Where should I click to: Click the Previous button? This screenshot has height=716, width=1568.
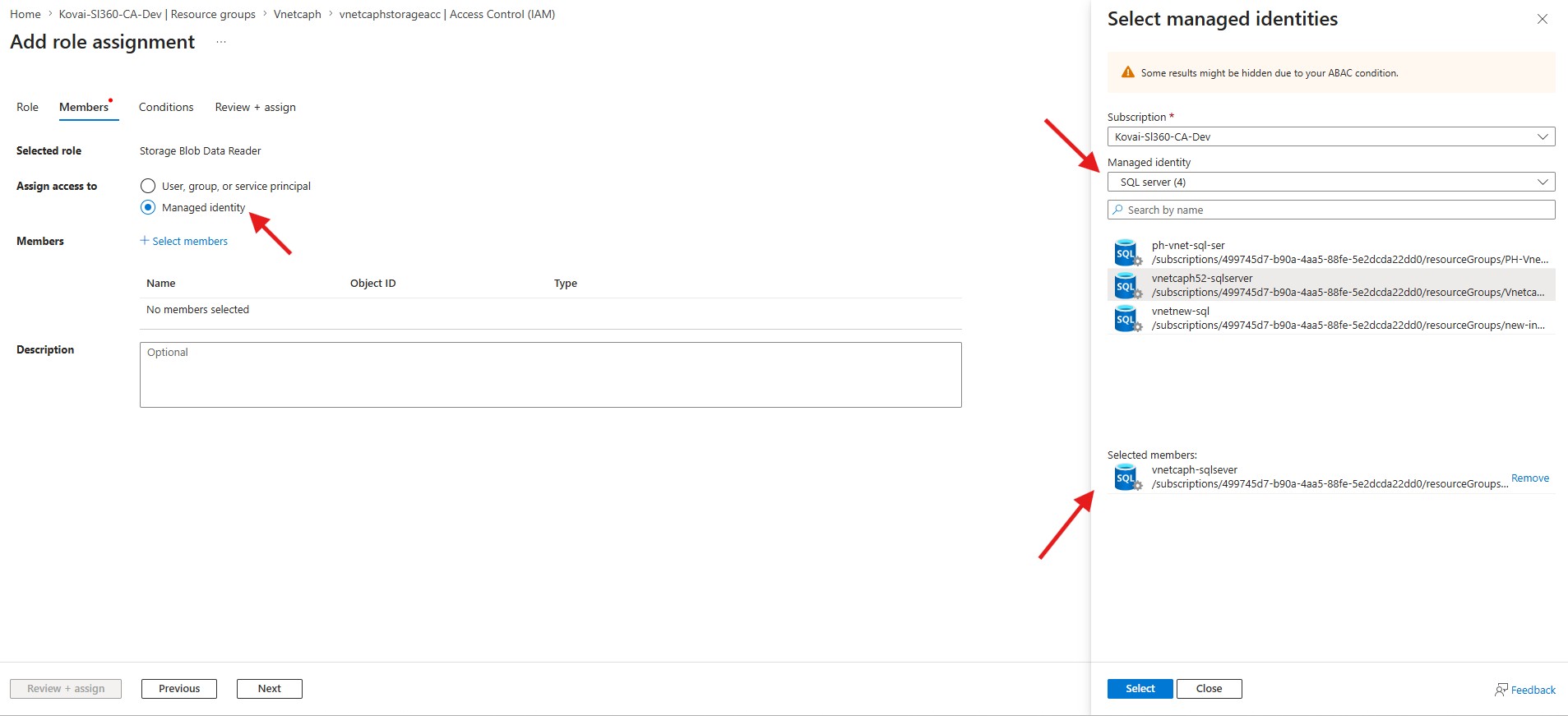point(179,689)
